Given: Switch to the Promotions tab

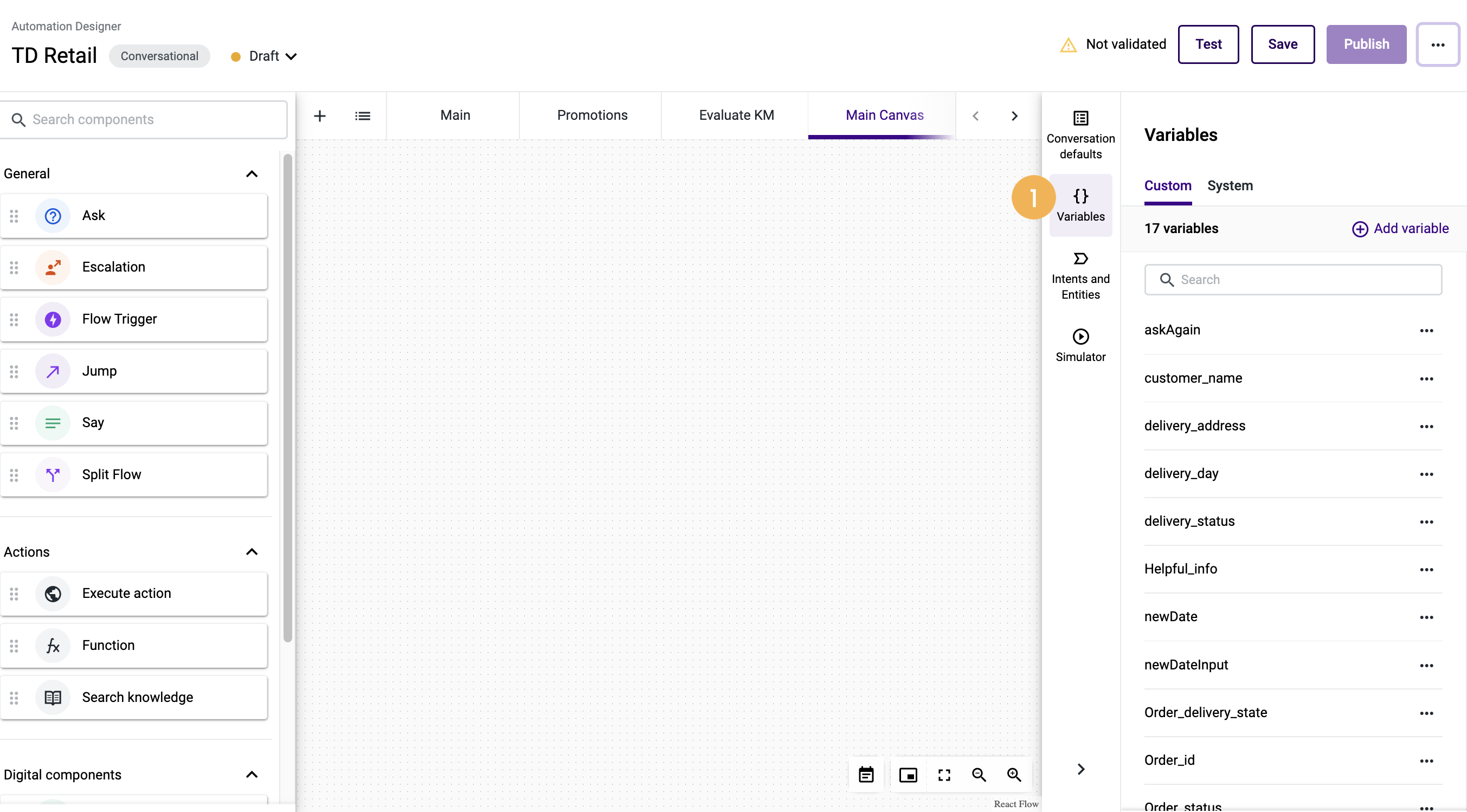Looking at the screenshot, I should click(592, 115).
